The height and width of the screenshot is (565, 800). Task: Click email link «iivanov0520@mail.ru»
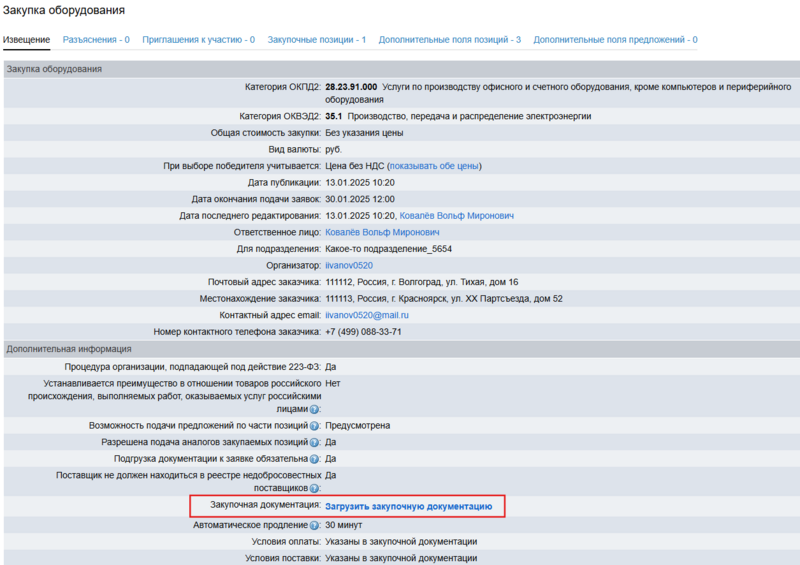[x=367, y=315]
